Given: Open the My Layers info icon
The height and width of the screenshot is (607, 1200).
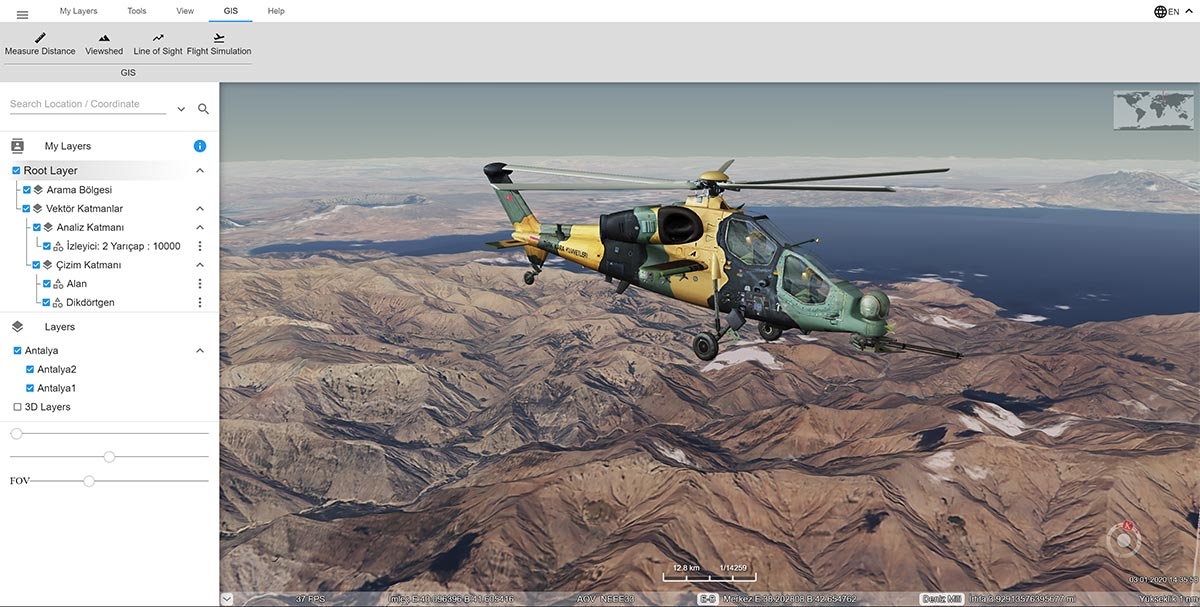Looking at the screenshot, I should (199, 146).
